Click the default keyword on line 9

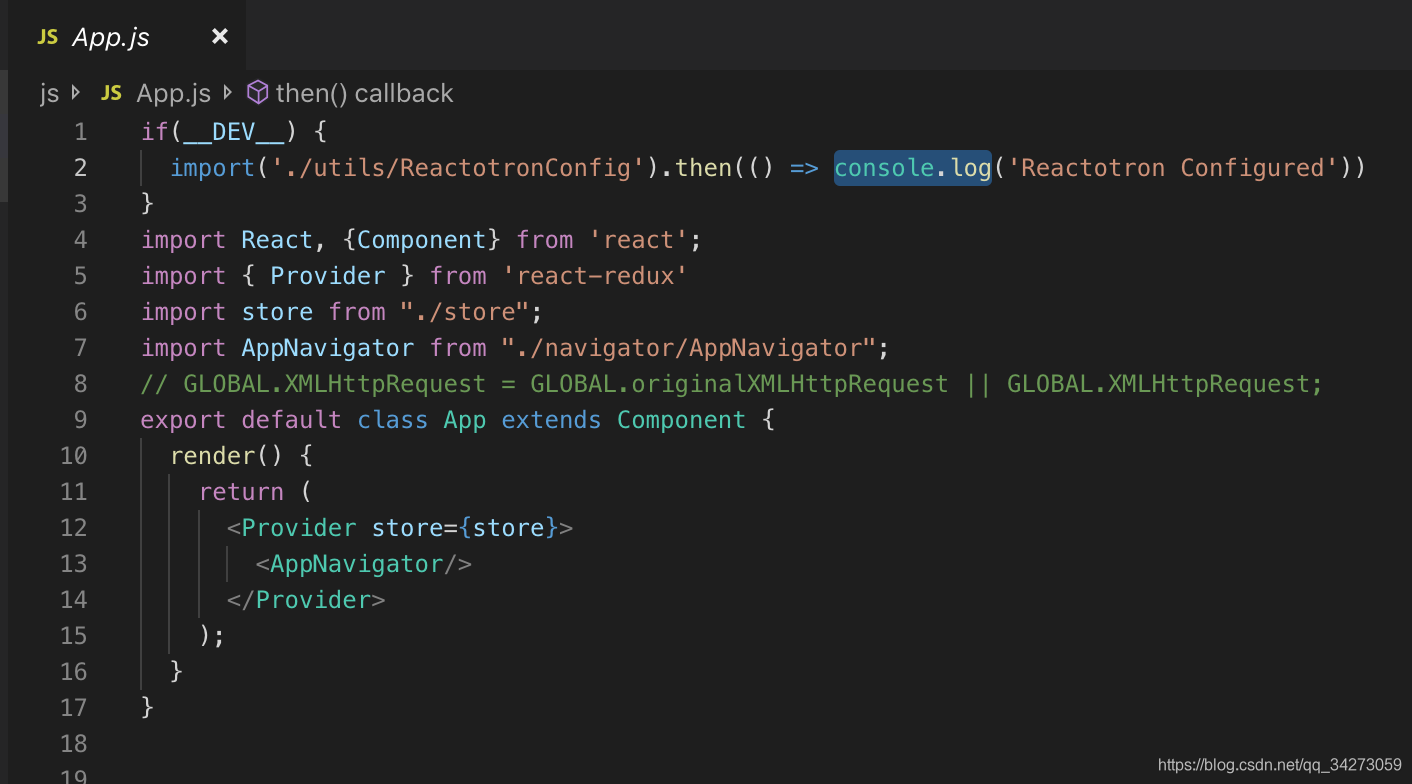pyautogui.click(x=292, y=420)
